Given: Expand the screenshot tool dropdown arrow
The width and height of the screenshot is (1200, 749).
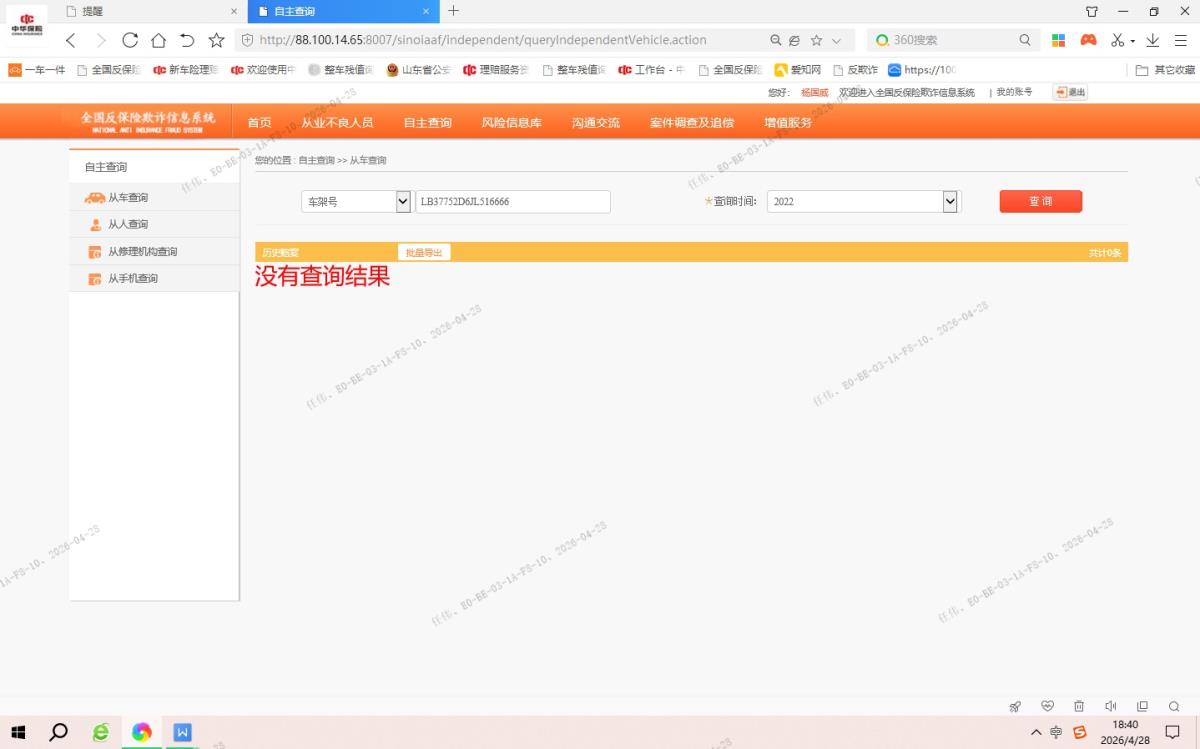Looking at the screenshot, I should (1133, 41).
